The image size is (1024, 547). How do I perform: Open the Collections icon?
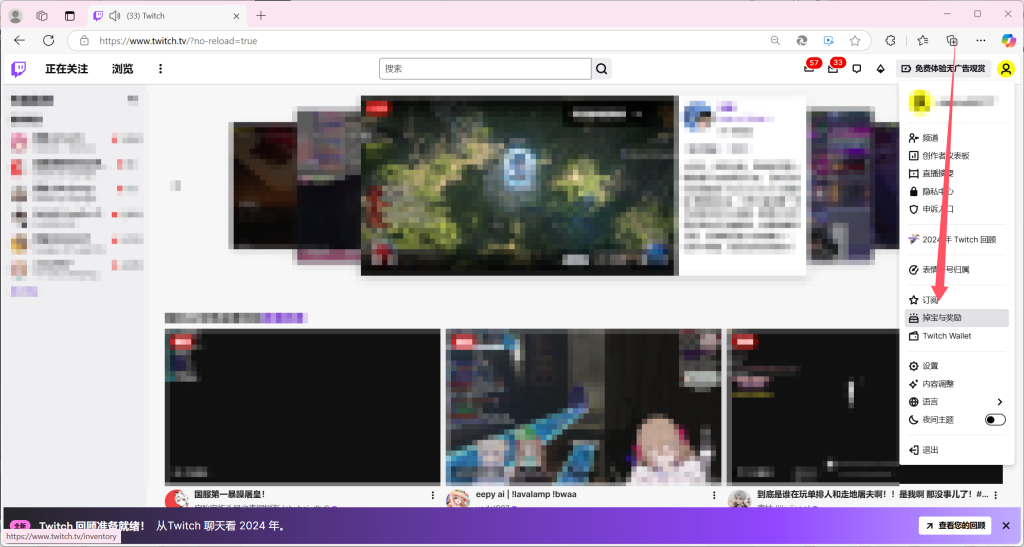[x=952, y=40]
